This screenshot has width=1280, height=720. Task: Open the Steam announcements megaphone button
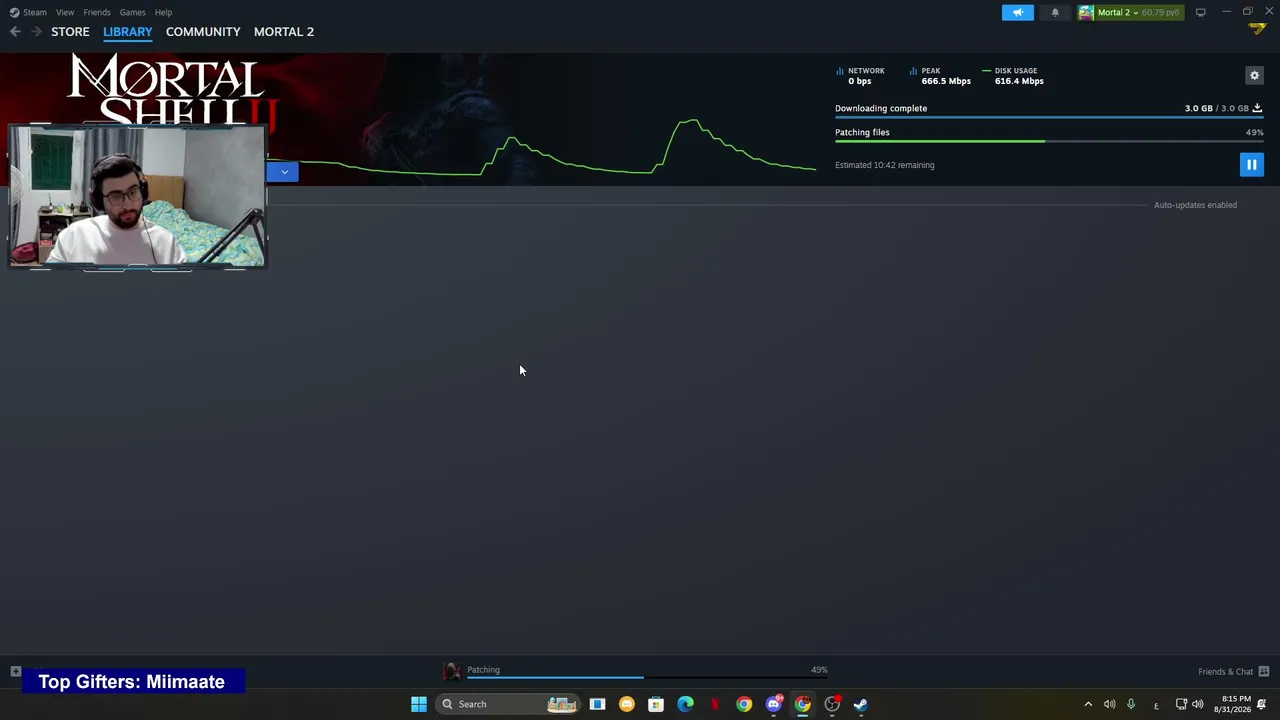(1018, 12)
